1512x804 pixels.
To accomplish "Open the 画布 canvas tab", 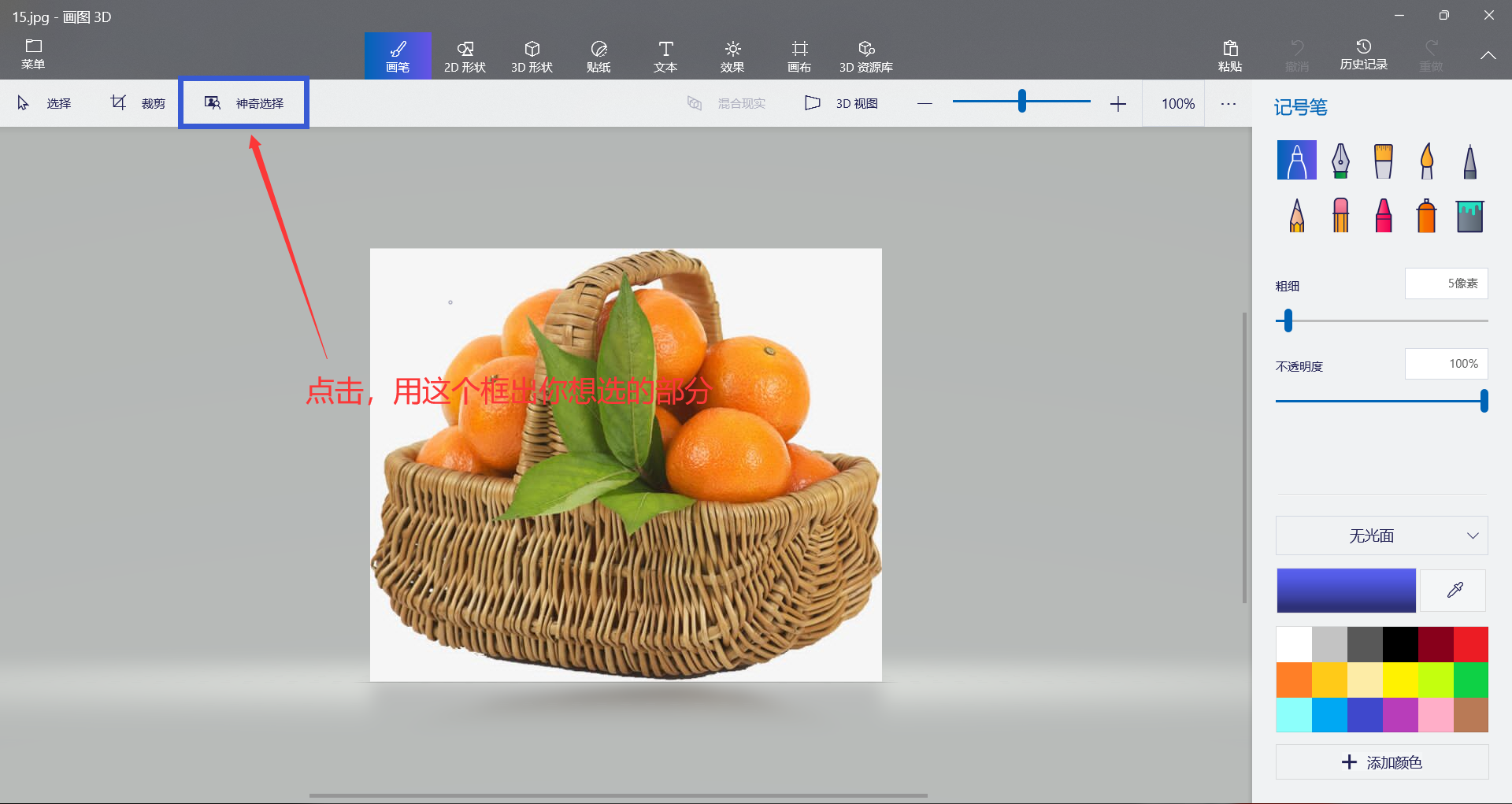I will [799, 56].
